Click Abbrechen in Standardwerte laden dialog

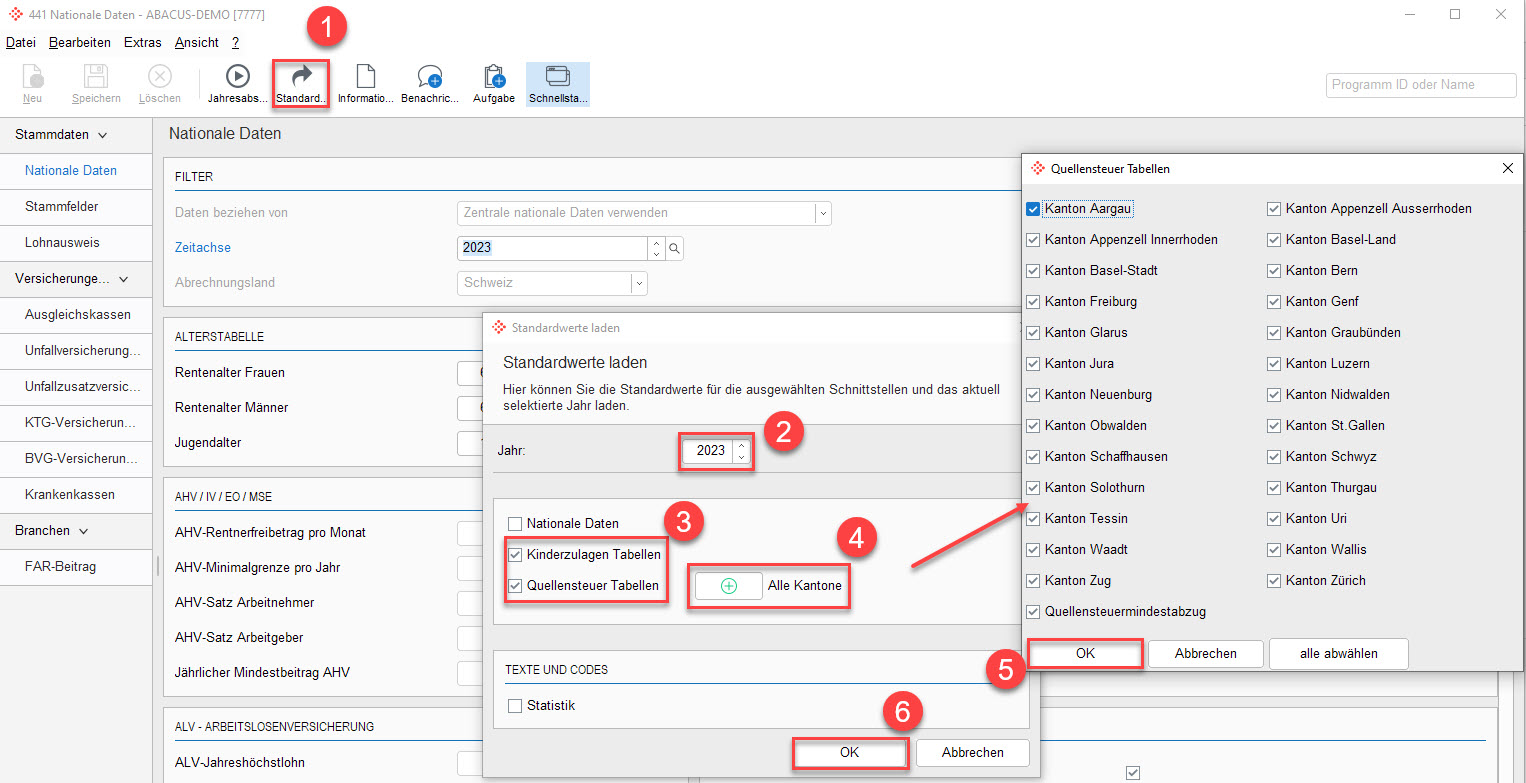pos(972,752)
